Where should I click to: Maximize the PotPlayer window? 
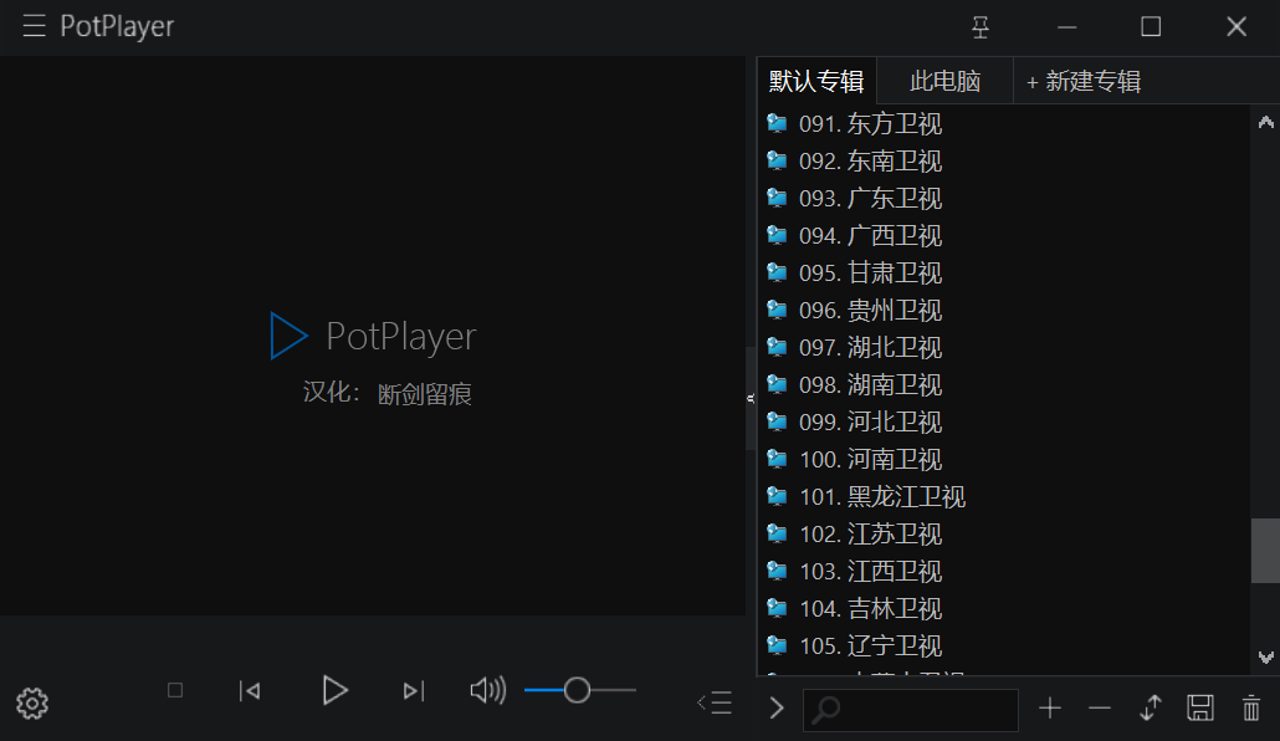(1151, 27)
